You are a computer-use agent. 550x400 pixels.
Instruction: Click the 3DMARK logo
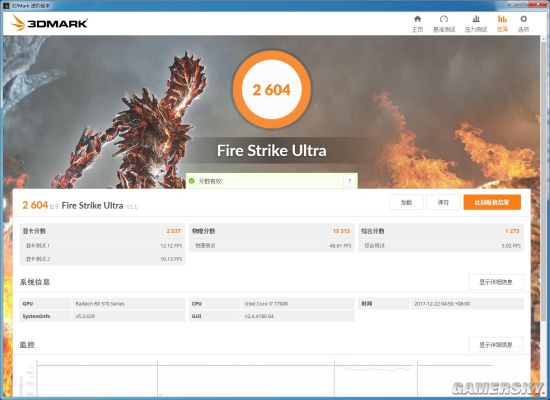click(x=49, y=23)
